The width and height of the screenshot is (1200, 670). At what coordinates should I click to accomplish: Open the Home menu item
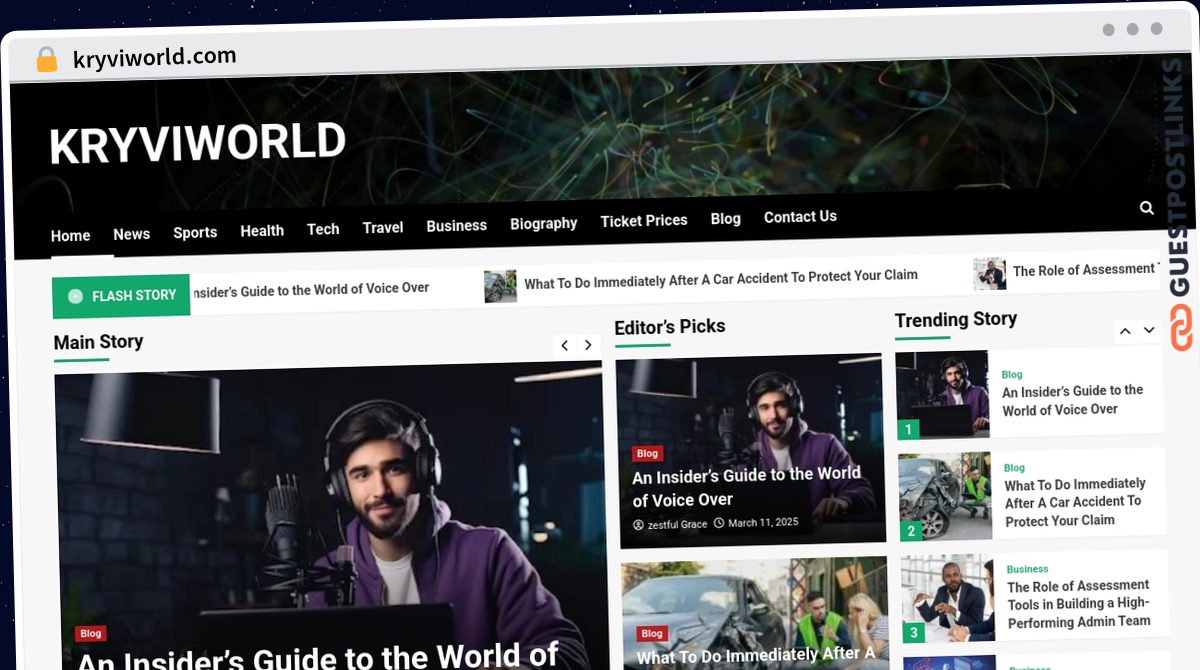click(x=71, y=236)
